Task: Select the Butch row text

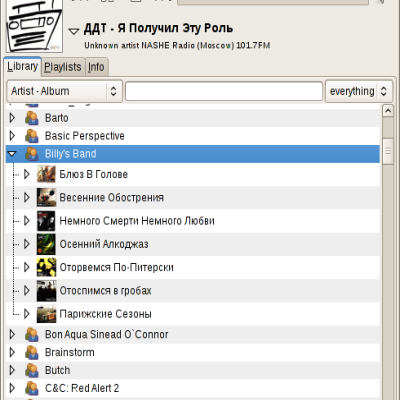Action: (58, 370)
